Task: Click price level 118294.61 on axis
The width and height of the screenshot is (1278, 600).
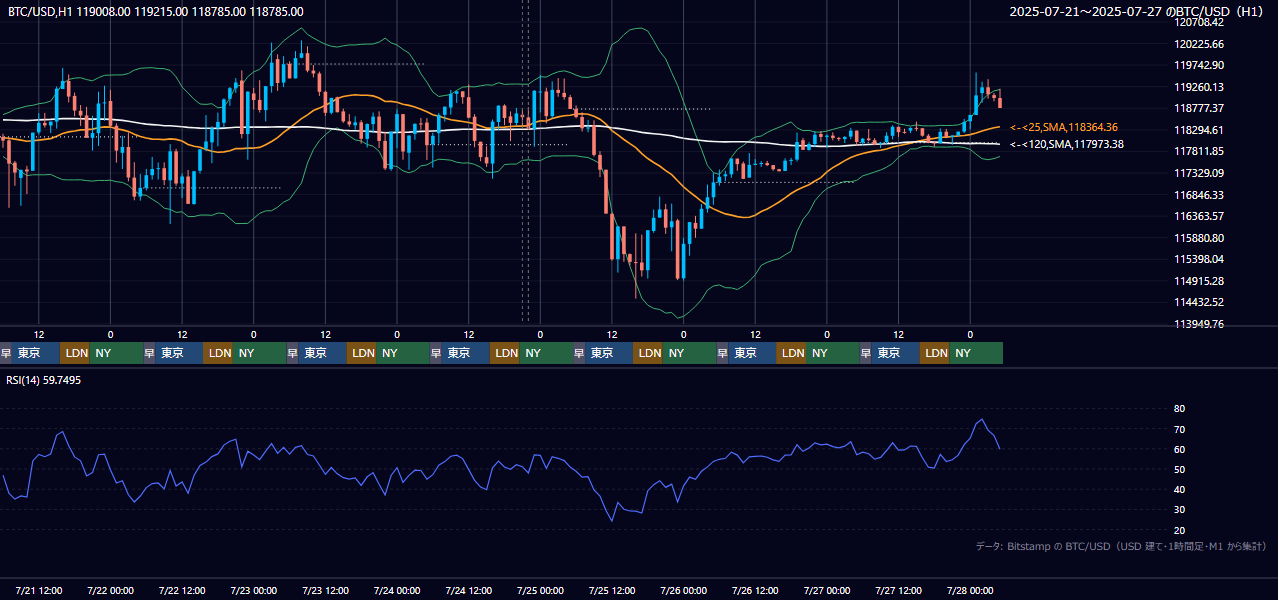Action: point(1201,130)
